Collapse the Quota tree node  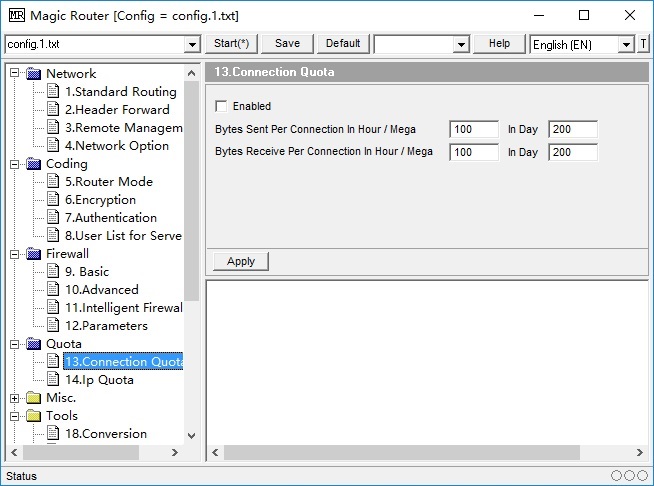click(15, 344)
